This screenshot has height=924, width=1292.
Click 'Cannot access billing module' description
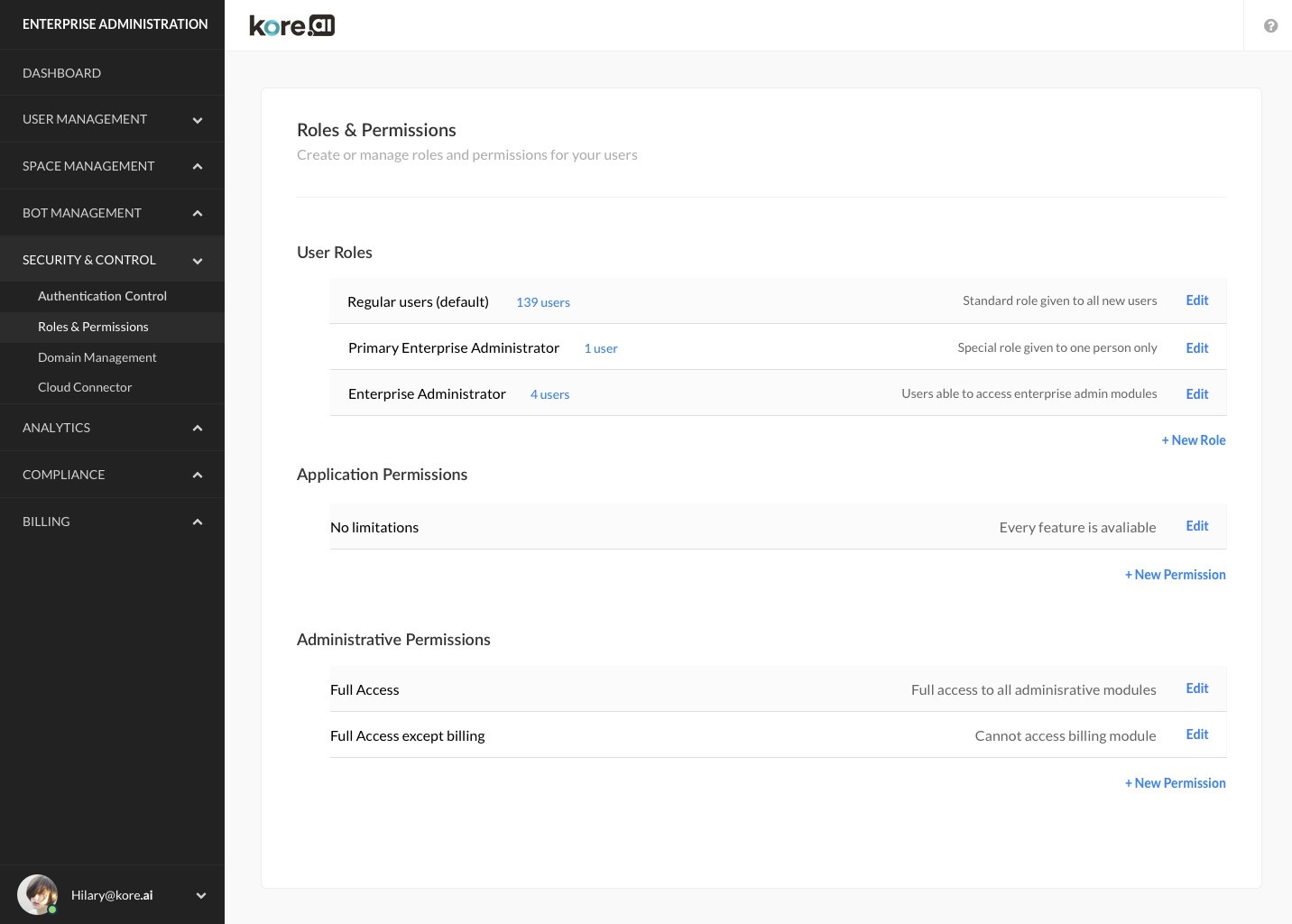coord(1066,735)
